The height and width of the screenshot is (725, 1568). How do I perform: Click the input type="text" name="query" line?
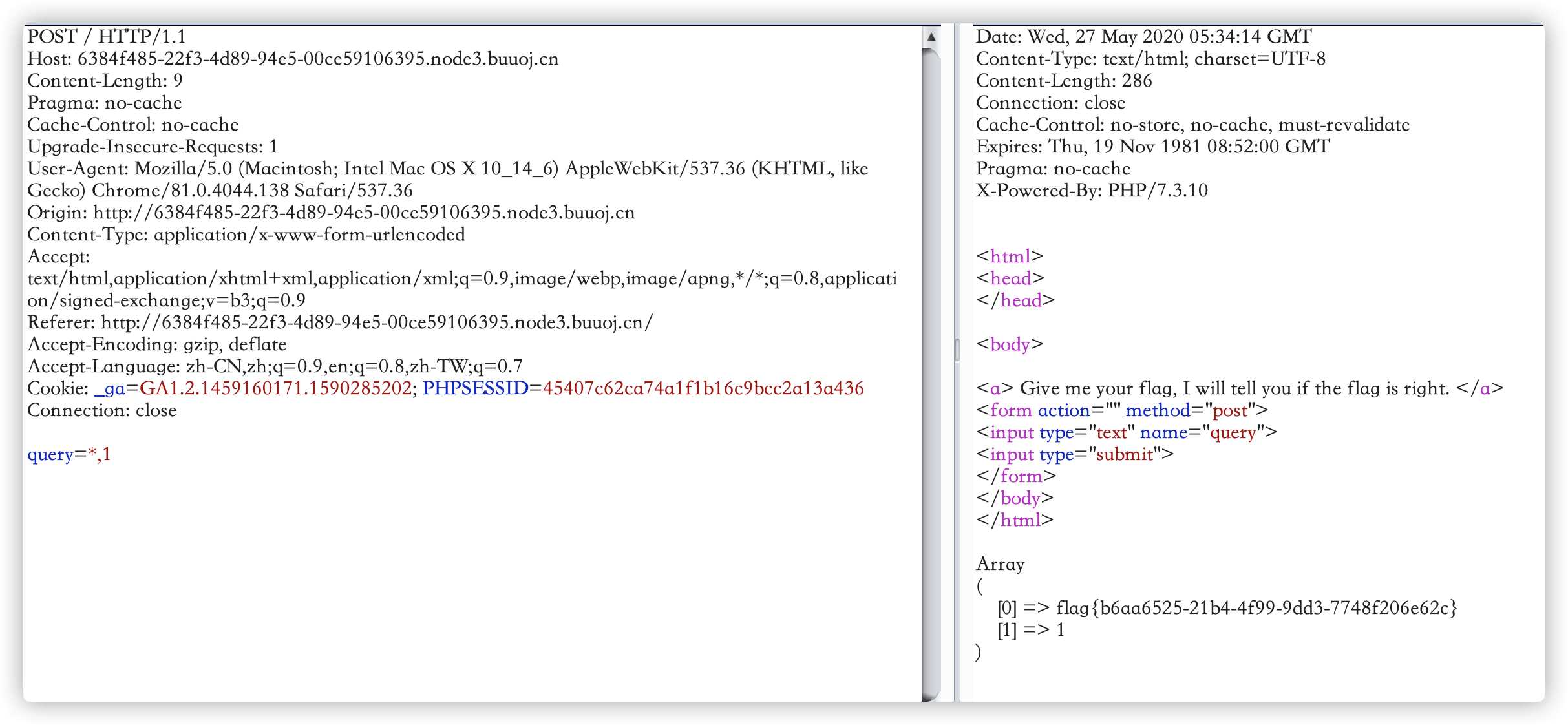(1127, 432)
